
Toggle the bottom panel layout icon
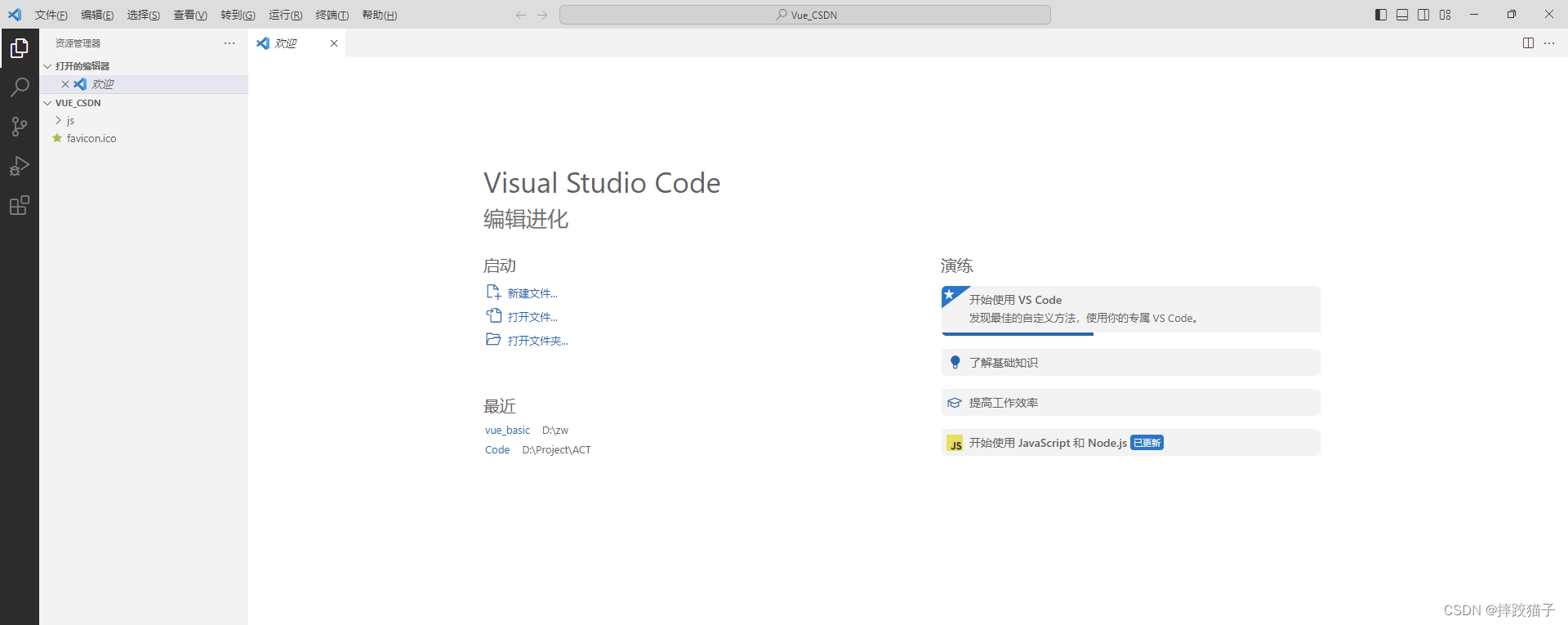[x=1402, y=15]
